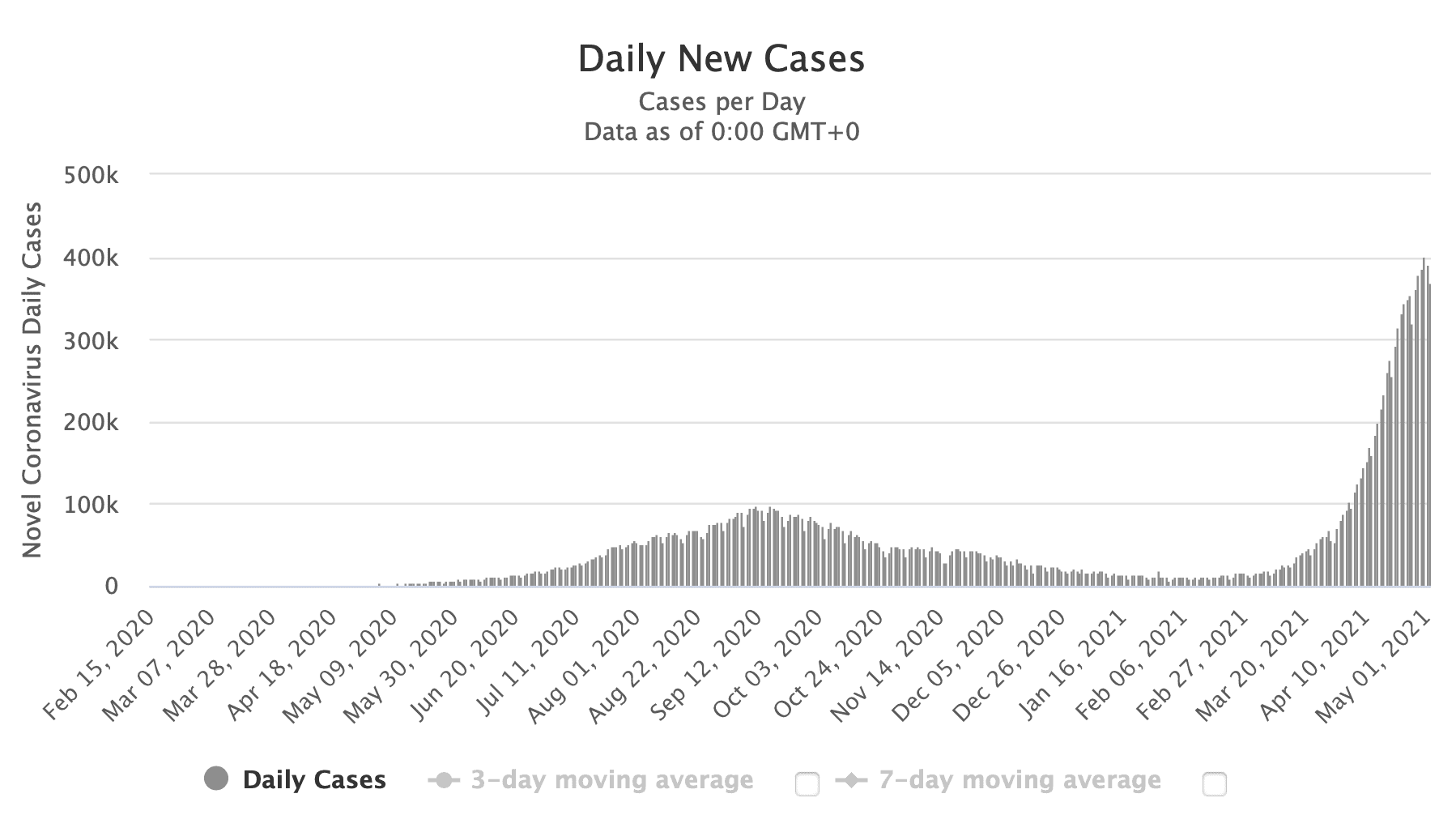Click the 100k y-axis label

pyautogui.click(x=91, y=505)
